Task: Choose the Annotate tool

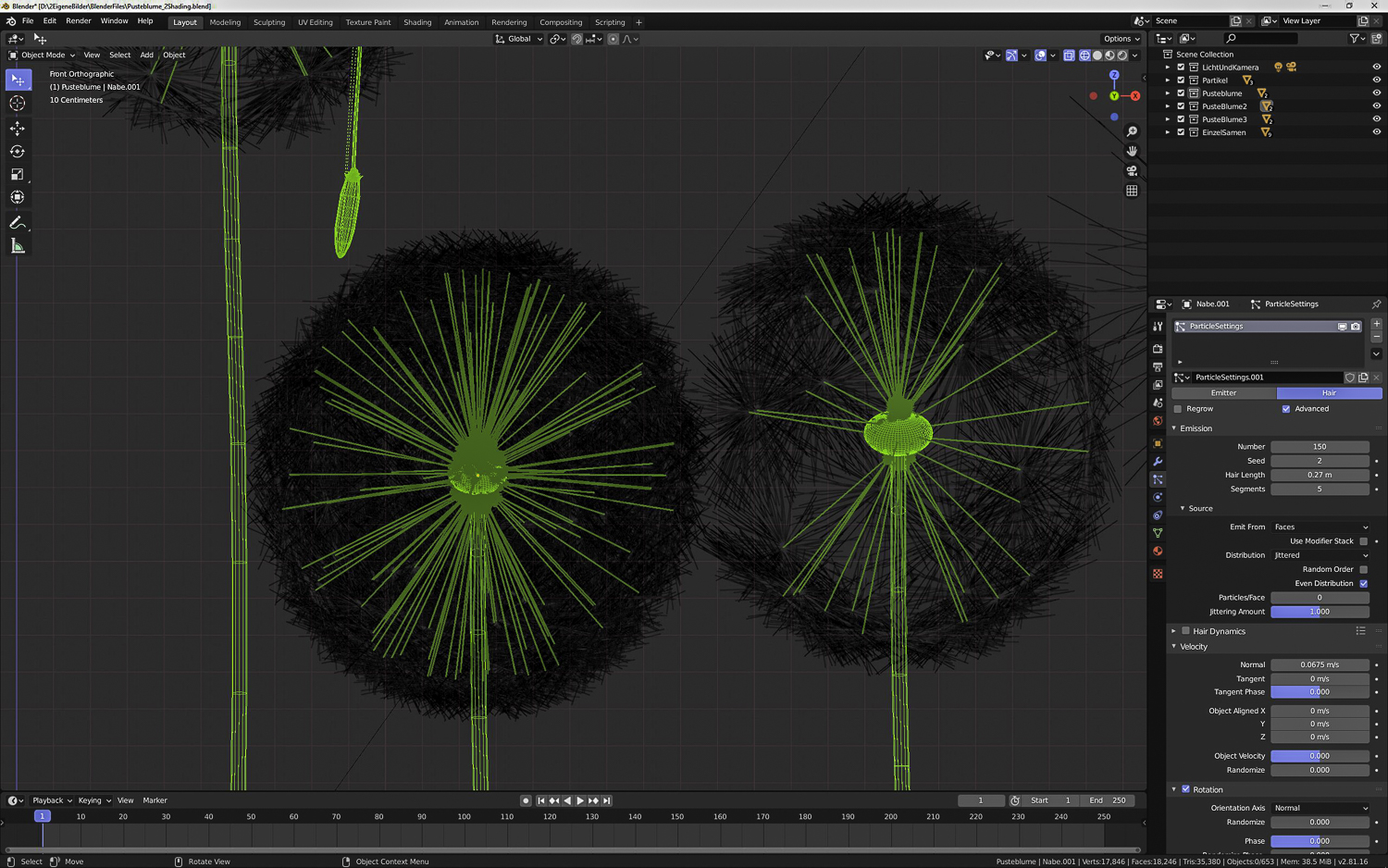Action: 18,223
